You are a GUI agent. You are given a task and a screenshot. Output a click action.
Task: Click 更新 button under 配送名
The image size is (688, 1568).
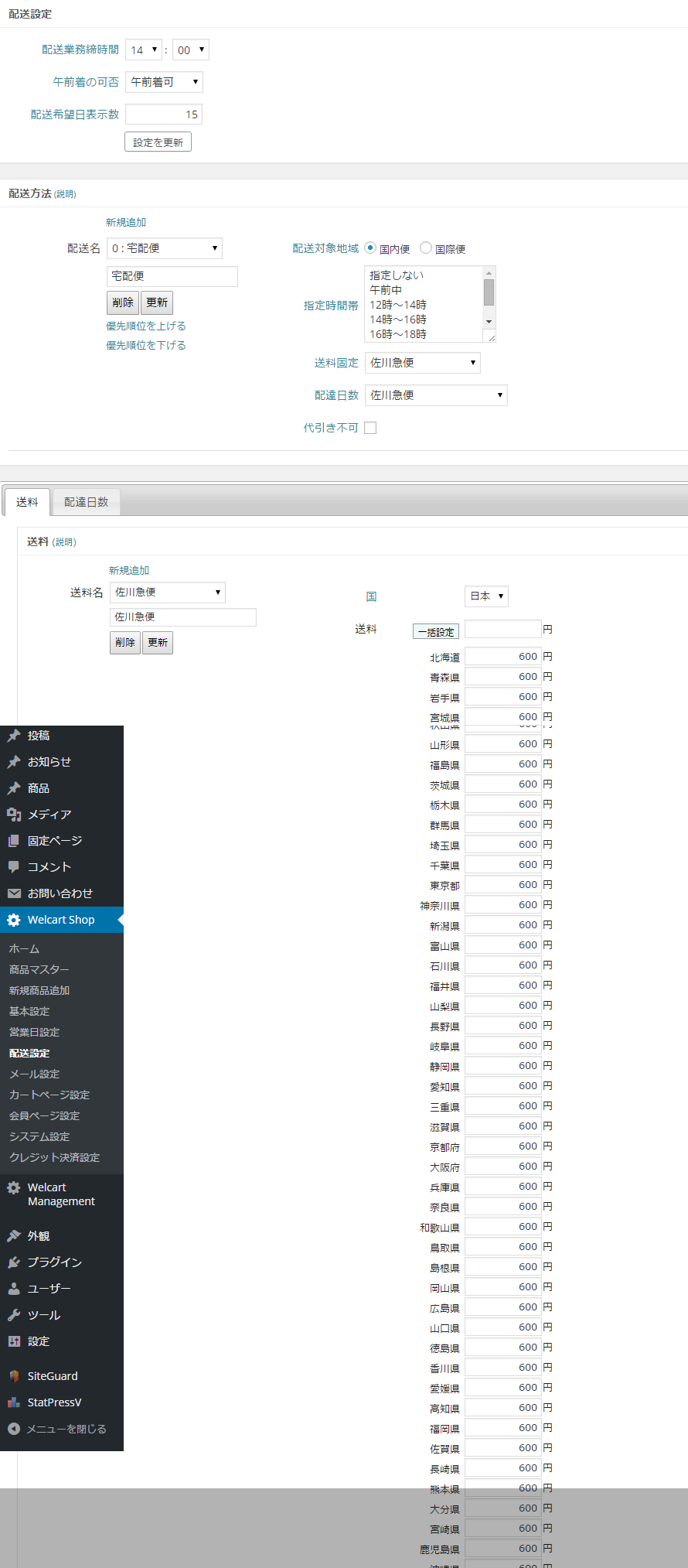pyautogui.click(x=157, y=302)
